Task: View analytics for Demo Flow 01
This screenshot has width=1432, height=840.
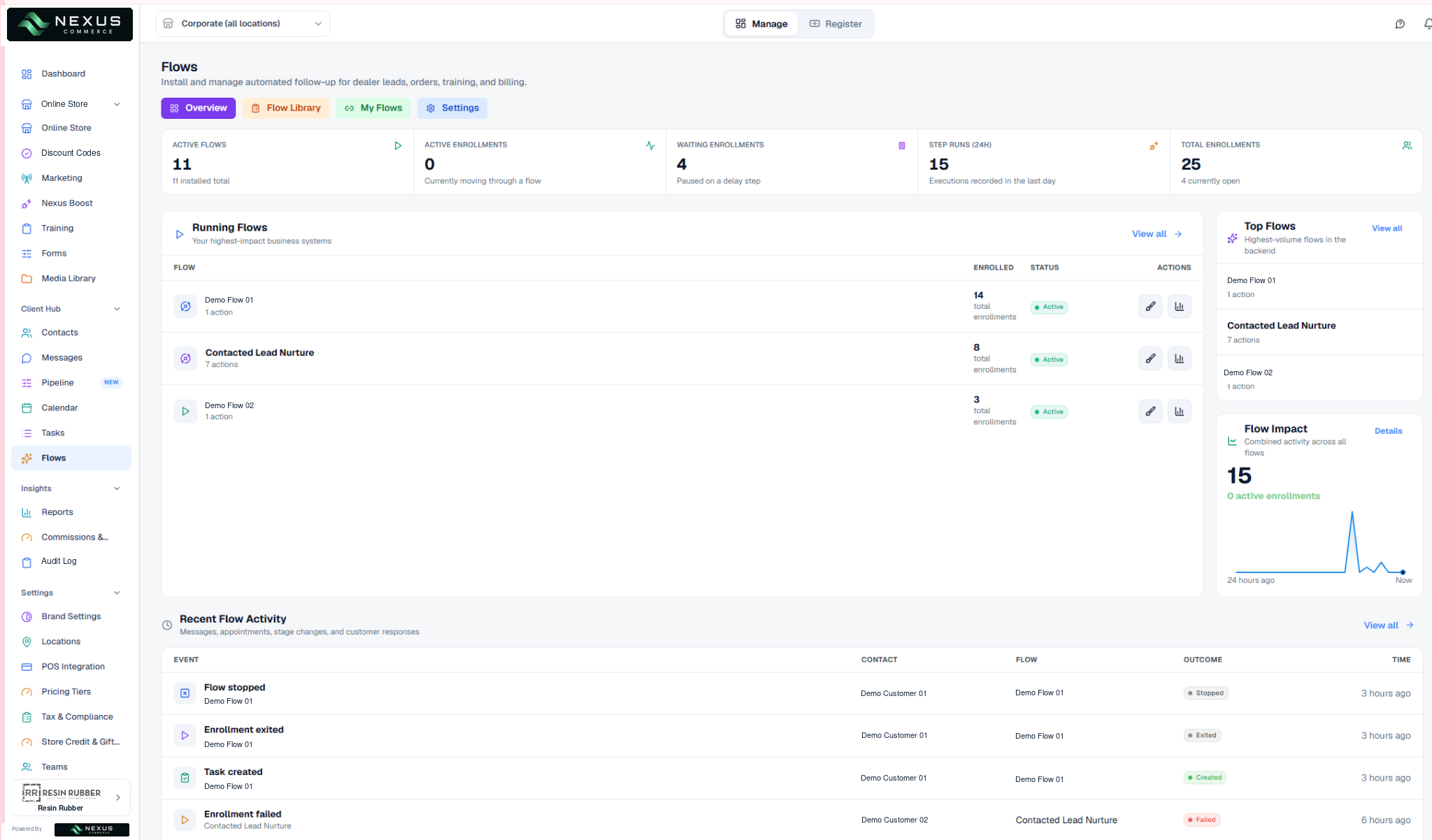Action: 1180,306
